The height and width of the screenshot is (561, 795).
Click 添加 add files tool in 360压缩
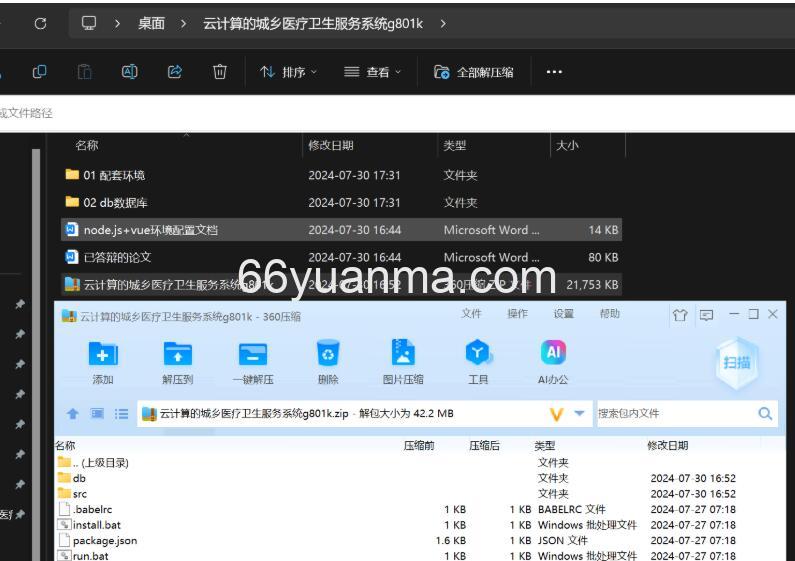click(103, 362)
